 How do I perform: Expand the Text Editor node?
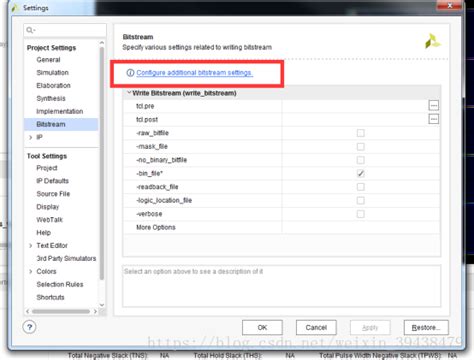[31, 246]
